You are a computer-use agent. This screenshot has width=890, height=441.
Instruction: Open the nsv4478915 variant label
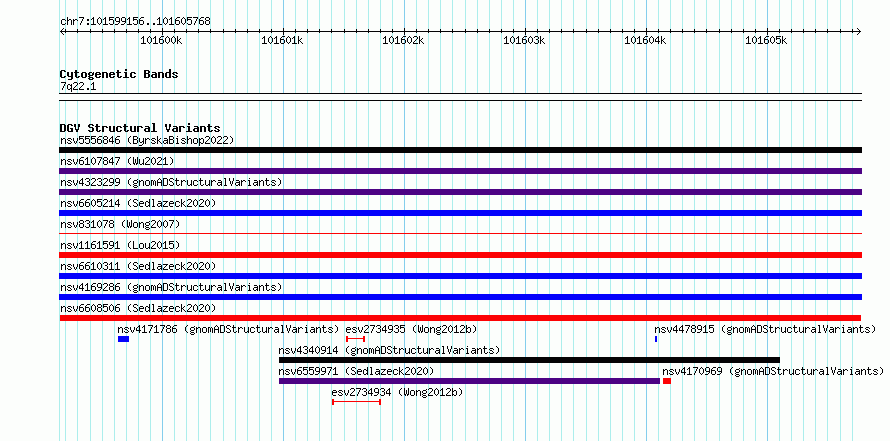765,329
